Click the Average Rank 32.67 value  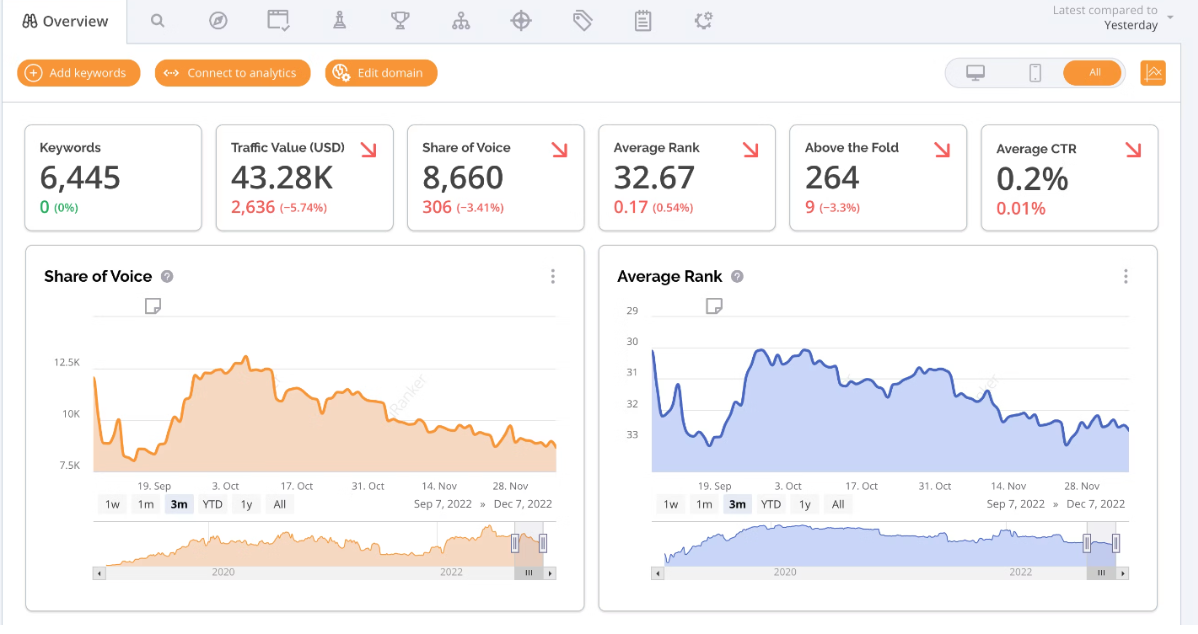click(654, 178)
